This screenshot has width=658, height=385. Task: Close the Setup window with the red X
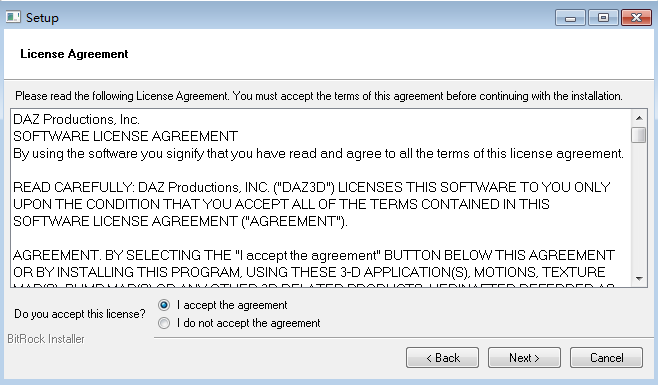click(x=636, y=18)
